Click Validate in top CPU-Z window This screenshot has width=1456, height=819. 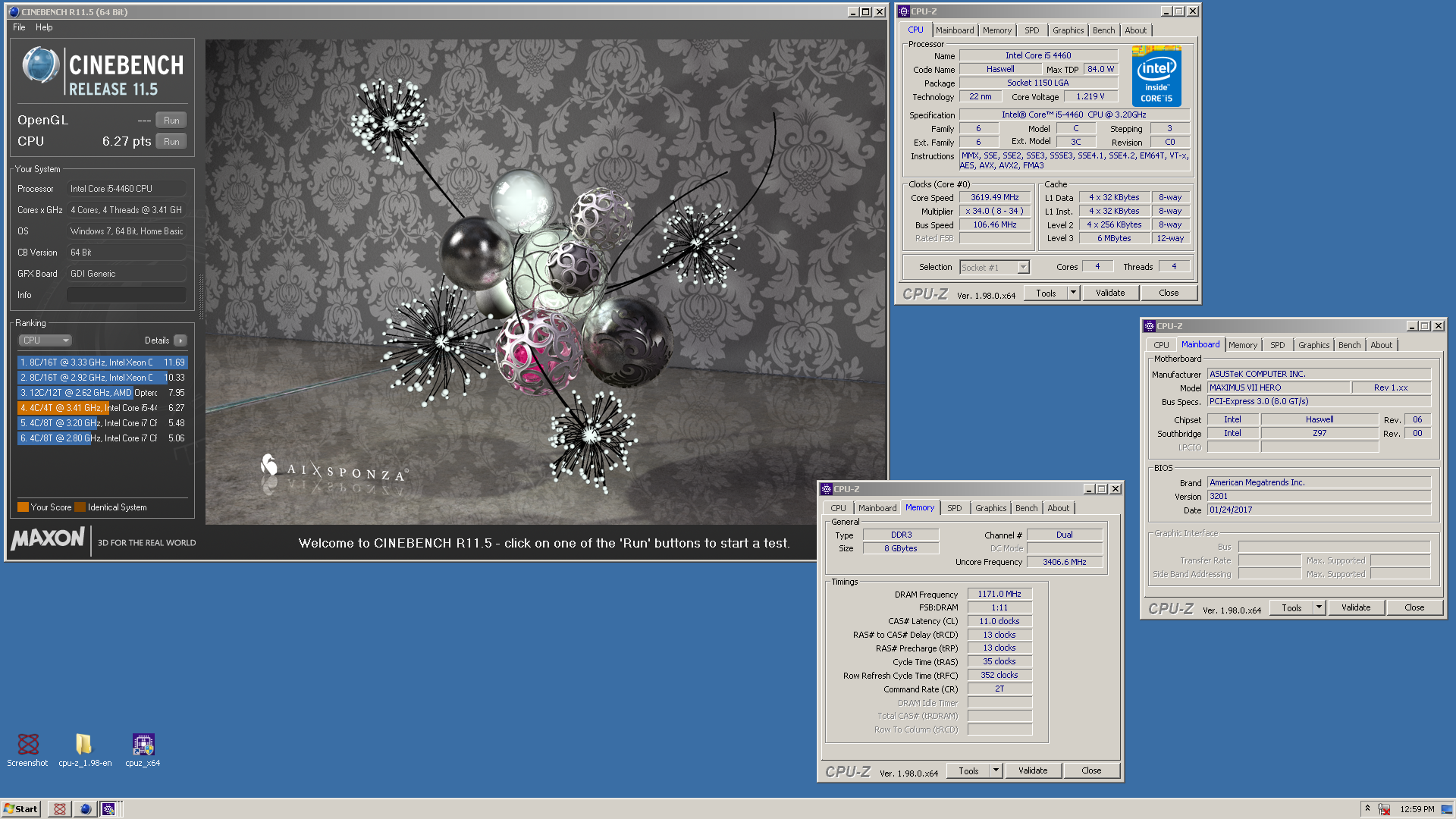pyautogui.click(x=1110, y=293)
